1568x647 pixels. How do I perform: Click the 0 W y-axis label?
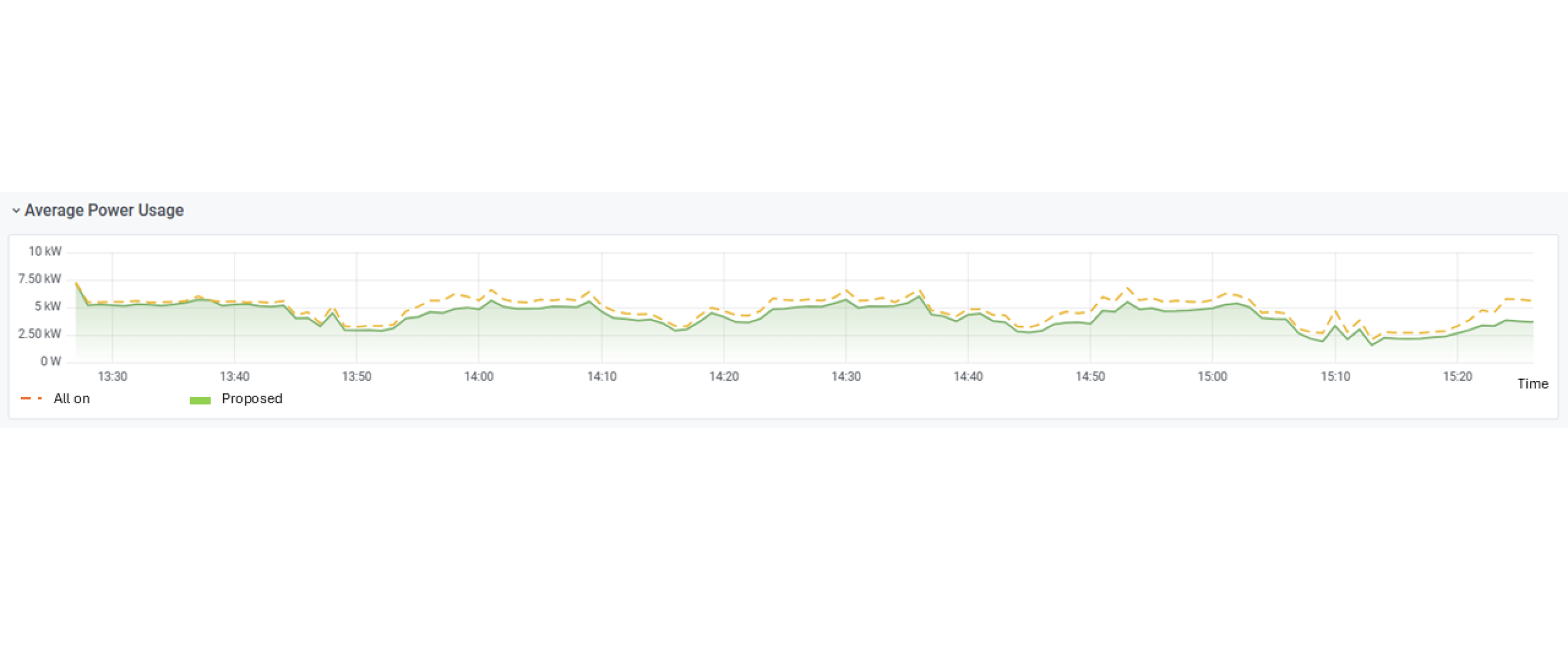51,361
